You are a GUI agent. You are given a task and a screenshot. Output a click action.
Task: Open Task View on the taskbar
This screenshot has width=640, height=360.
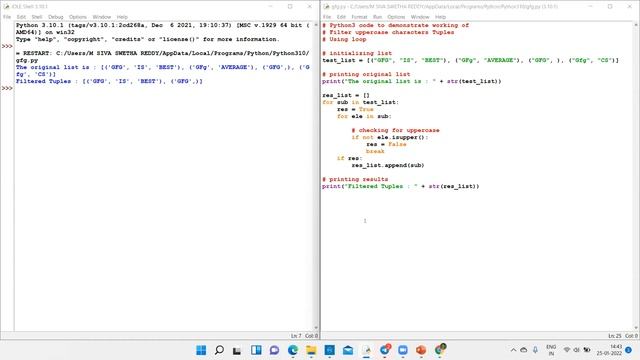coord(237,350)
